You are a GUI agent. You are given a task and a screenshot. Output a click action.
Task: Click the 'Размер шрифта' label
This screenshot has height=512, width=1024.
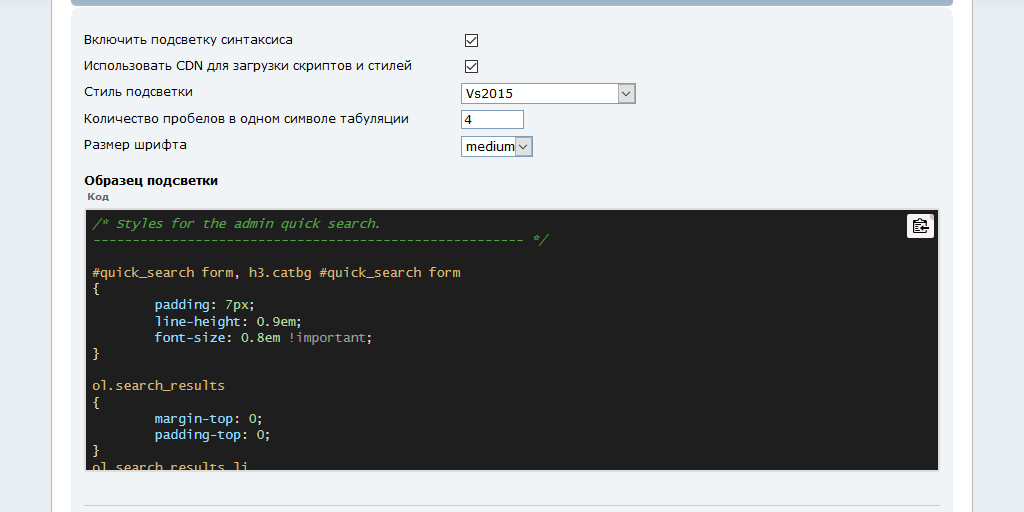click(x=135, y=145)
